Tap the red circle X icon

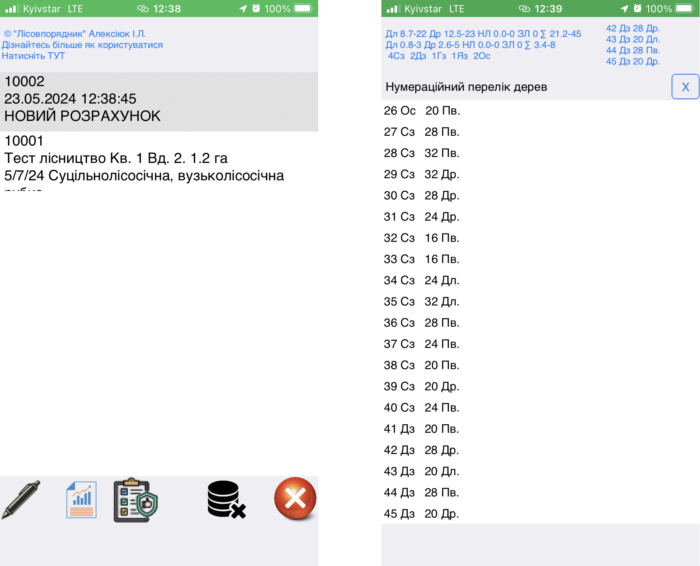(x=295, y=498)
